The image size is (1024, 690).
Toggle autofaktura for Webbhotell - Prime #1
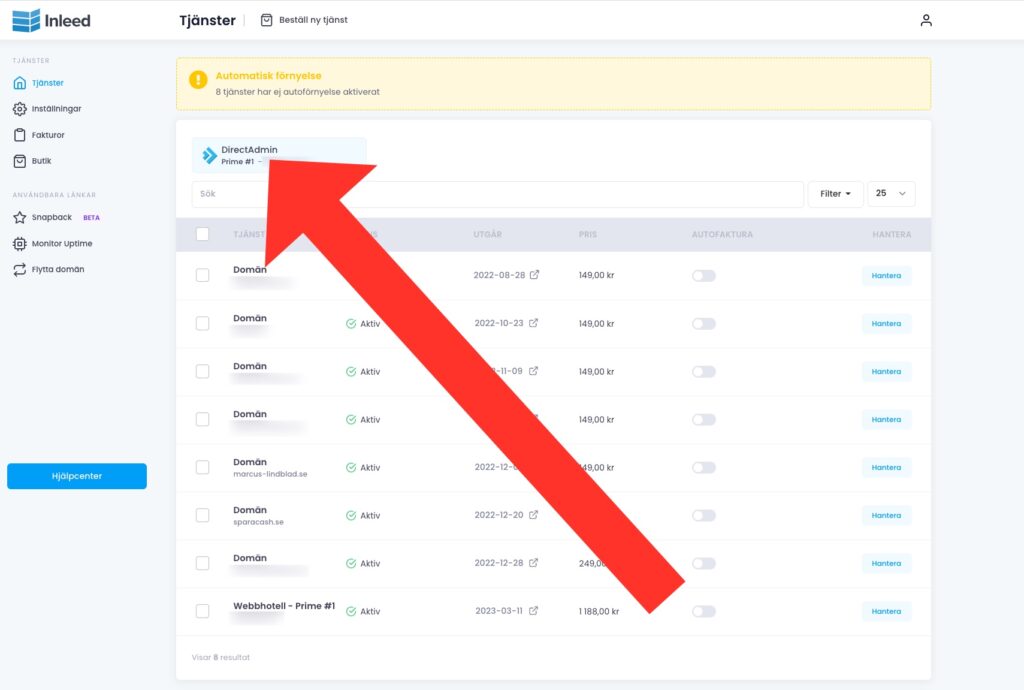click(x=704, y=612)
